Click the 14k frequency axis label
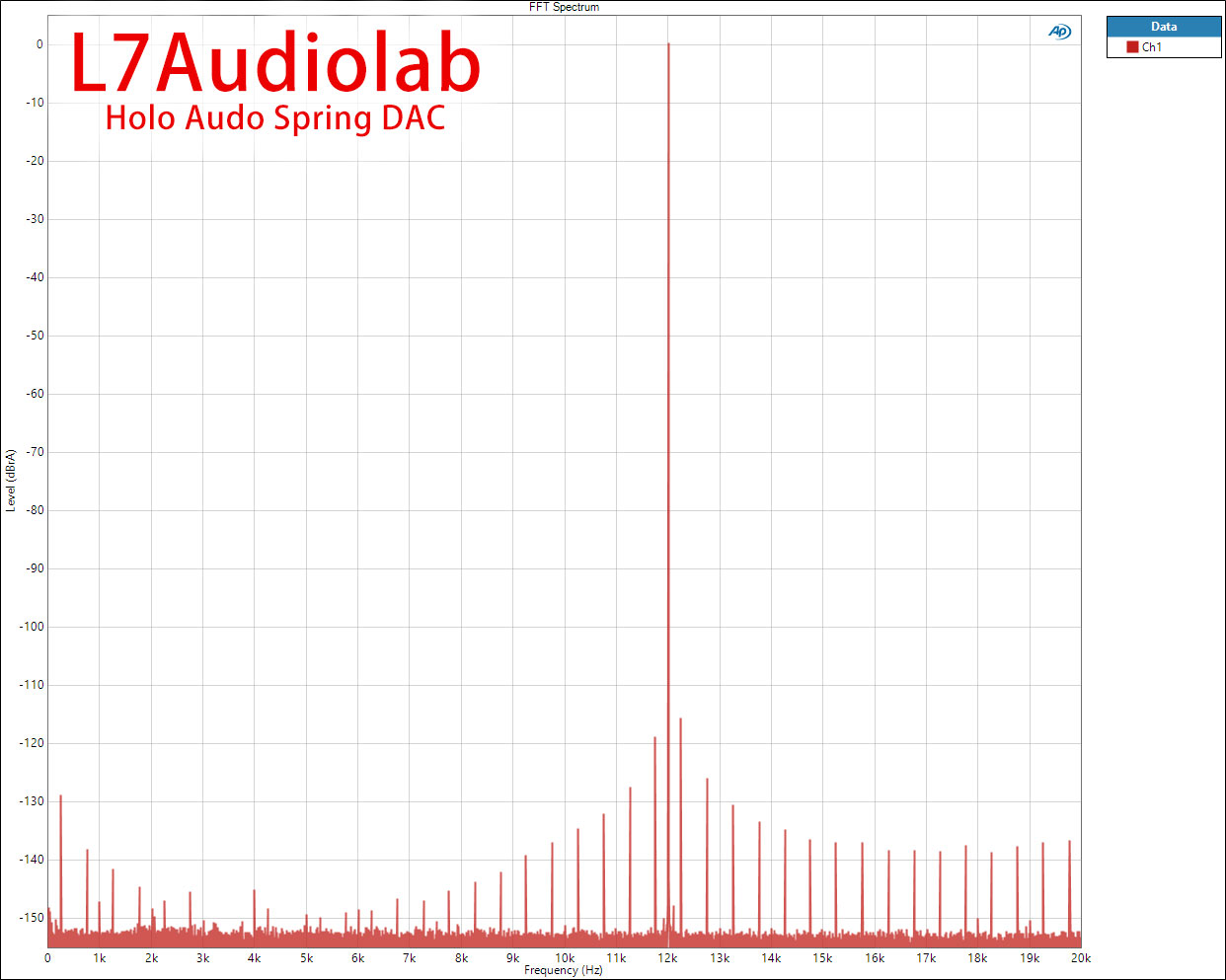 click(x=771, y=958)
